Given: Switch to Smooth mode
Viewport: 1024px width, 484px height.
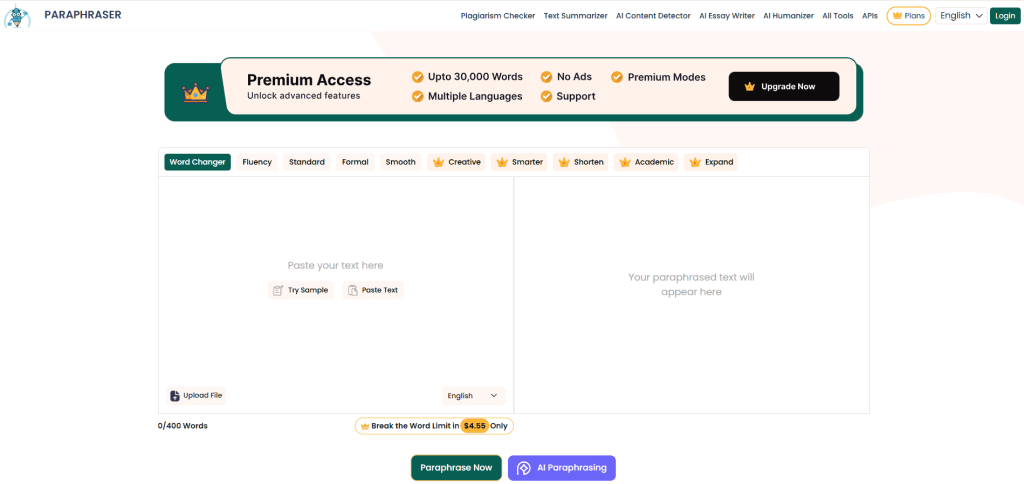Looking at the screenshot, I should [400, 162].
